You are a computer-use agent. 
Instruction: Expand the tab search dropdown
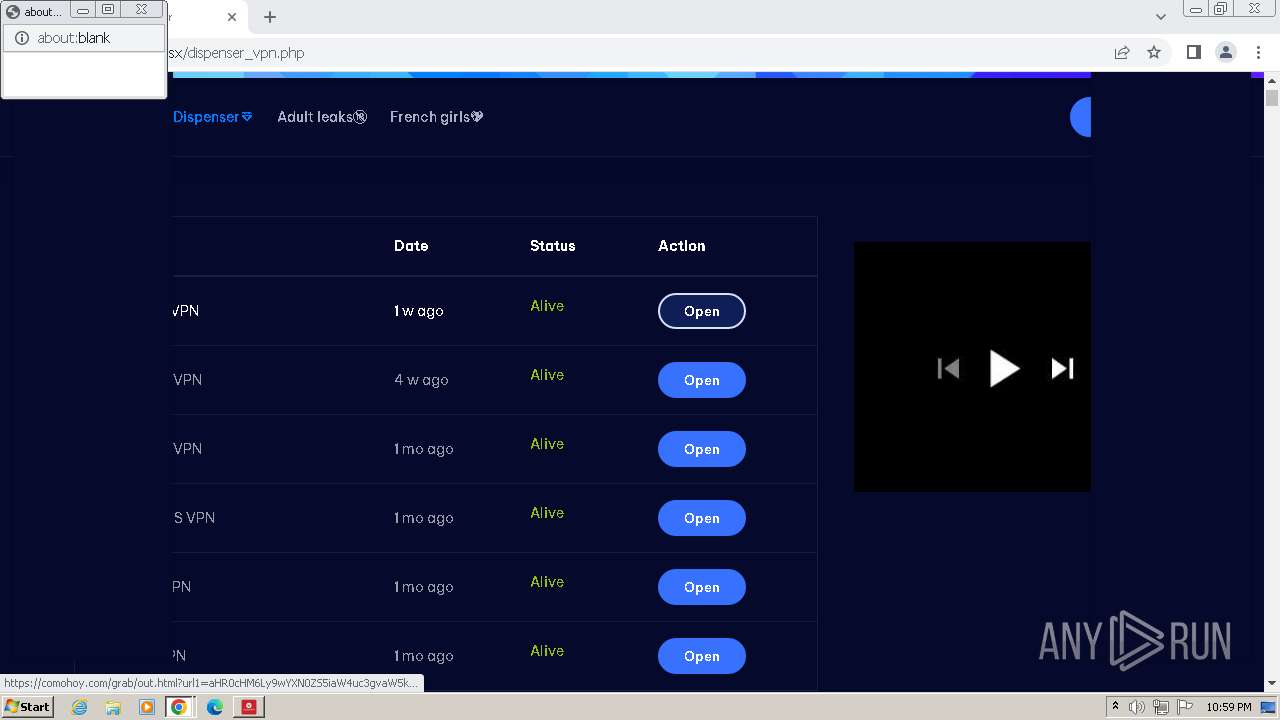pos(1161,17)
